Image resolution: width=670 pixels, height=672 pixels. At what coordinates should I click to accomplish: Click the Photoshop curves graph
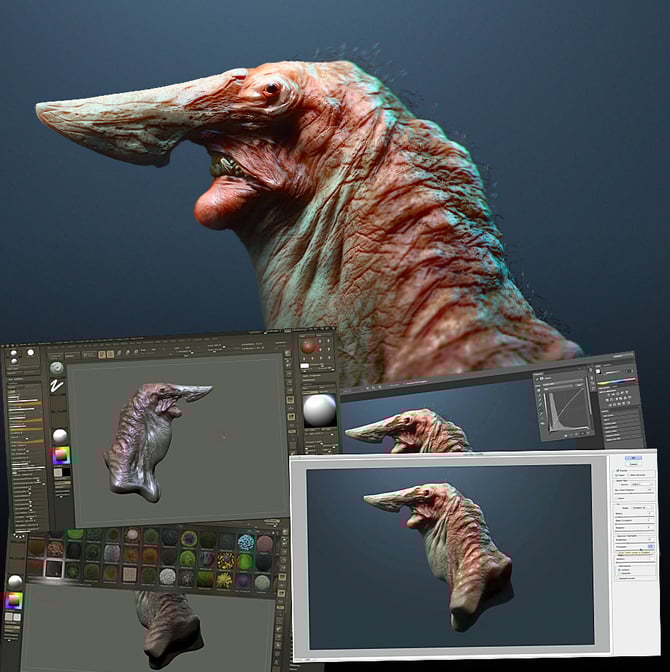click(x=566, y=408)
